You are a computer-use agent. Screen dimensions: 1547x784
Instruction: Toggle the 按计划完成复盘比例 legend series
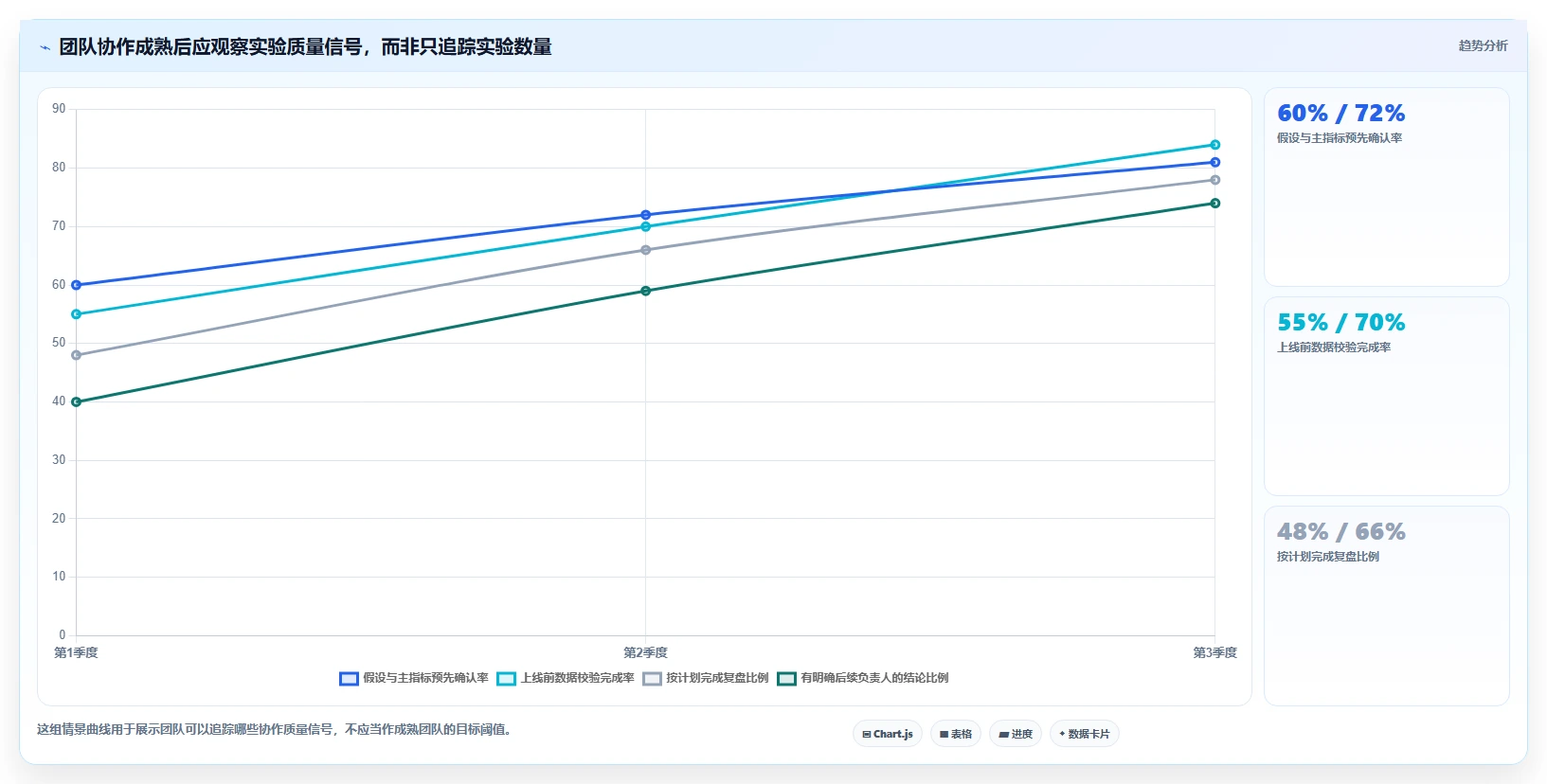point(706,678)
